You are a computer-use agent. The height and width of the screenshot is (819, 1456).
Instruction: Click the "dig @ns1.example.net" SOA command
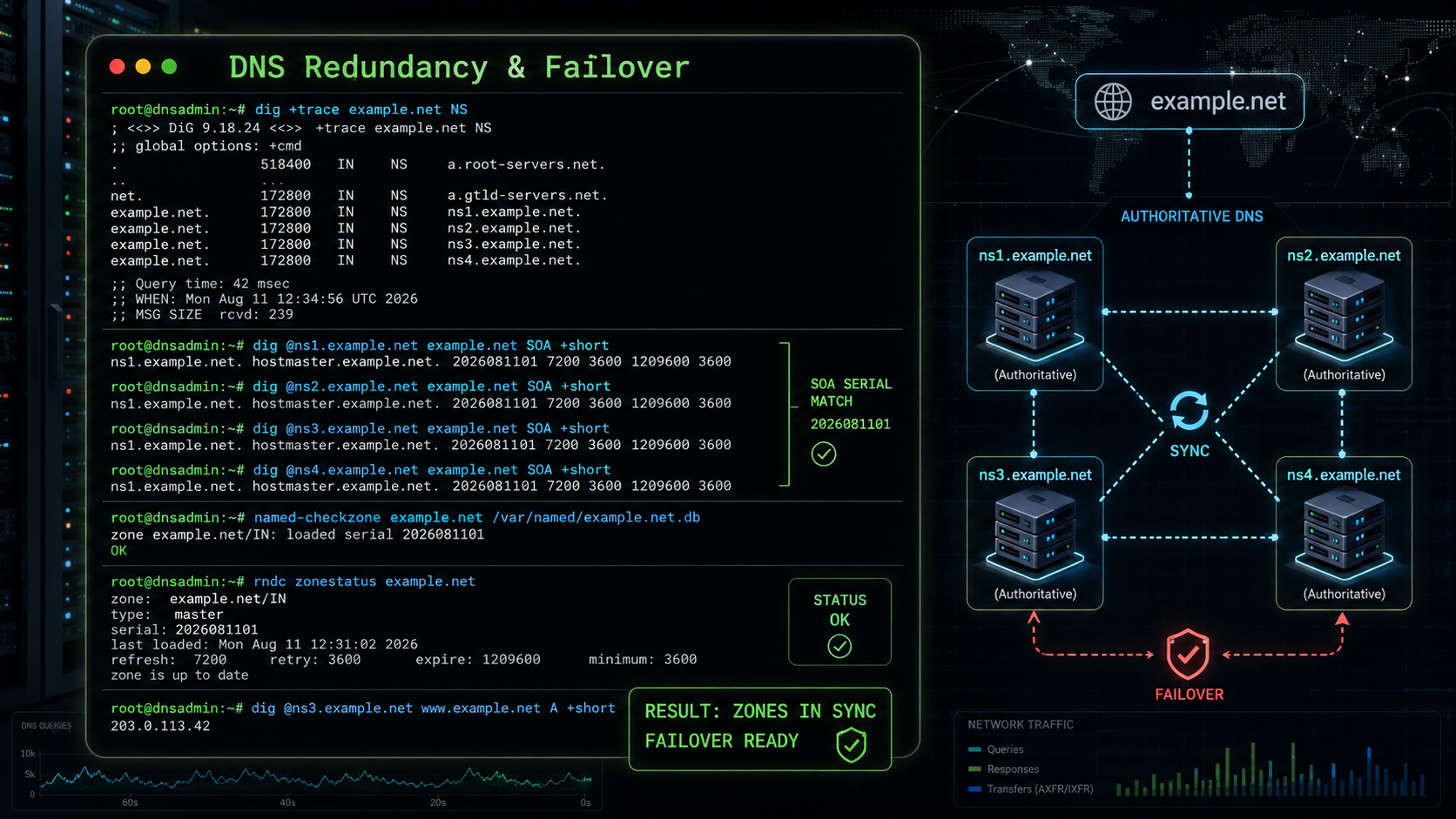point(431,346)
